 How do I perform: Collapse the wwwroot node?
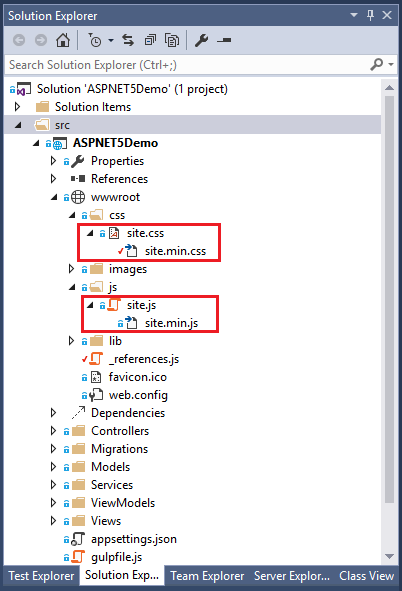pos(54,197)
